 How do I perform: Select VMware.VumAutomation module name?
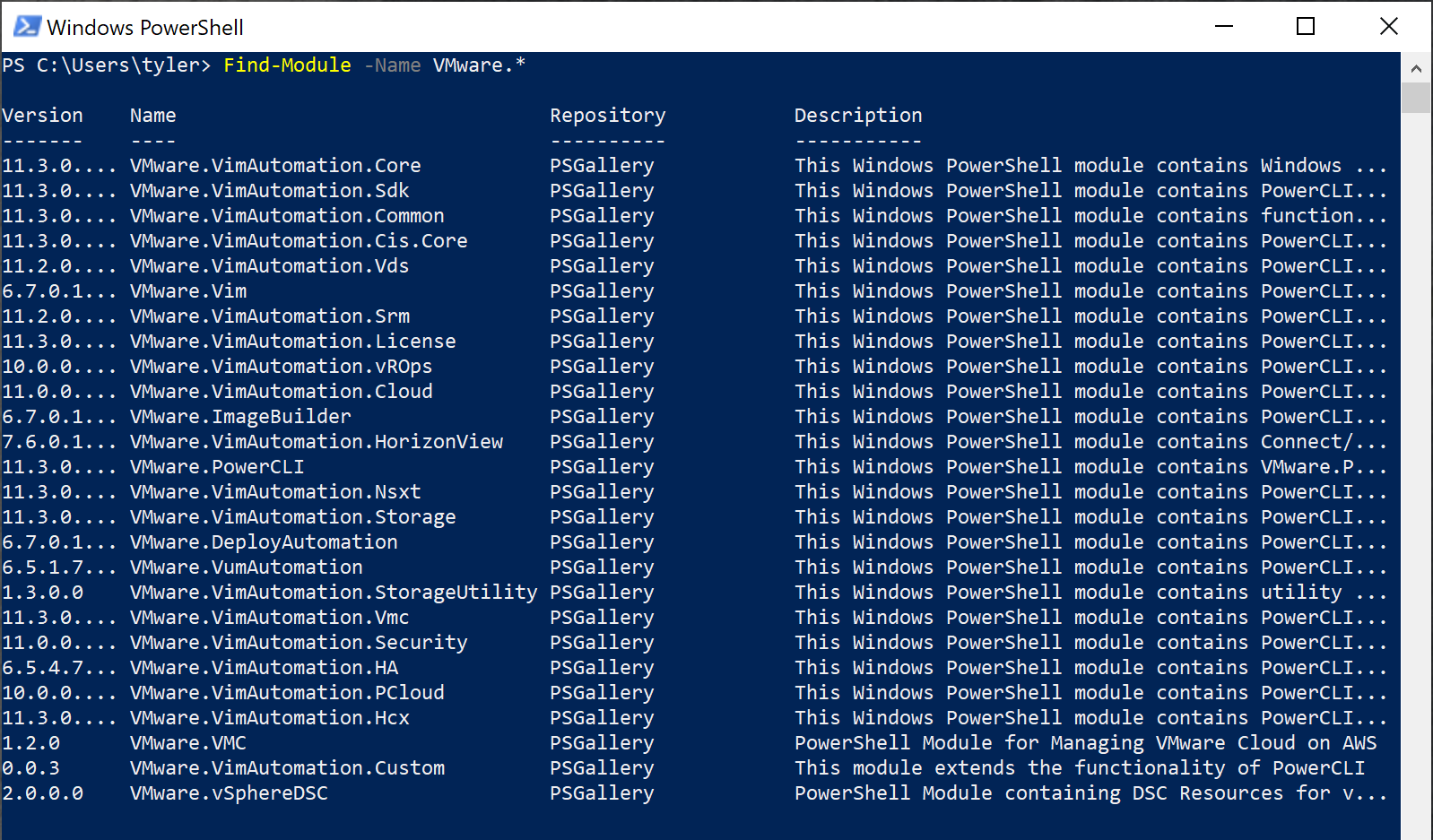point(247,567)
